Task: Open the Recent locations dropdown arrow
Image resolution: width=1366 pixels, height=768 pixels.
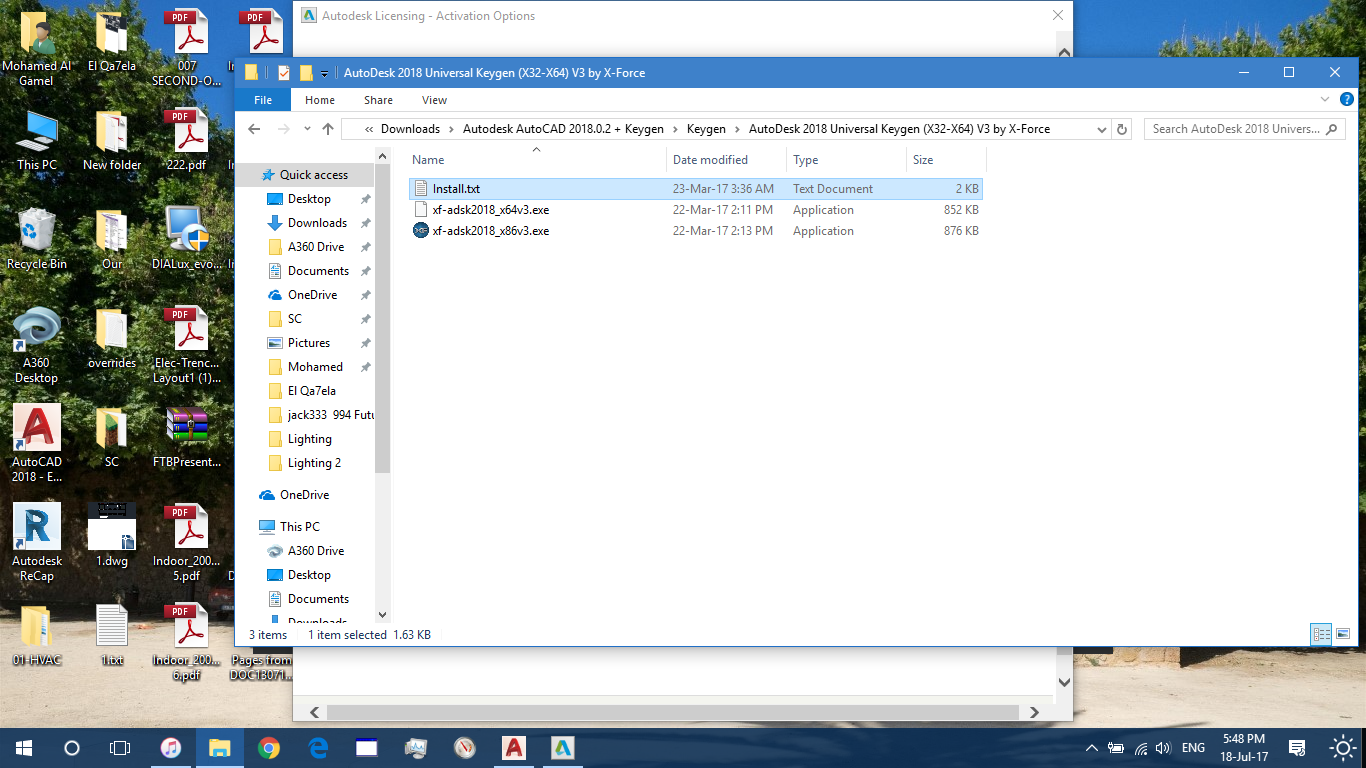Action: [x=306, y=129]
